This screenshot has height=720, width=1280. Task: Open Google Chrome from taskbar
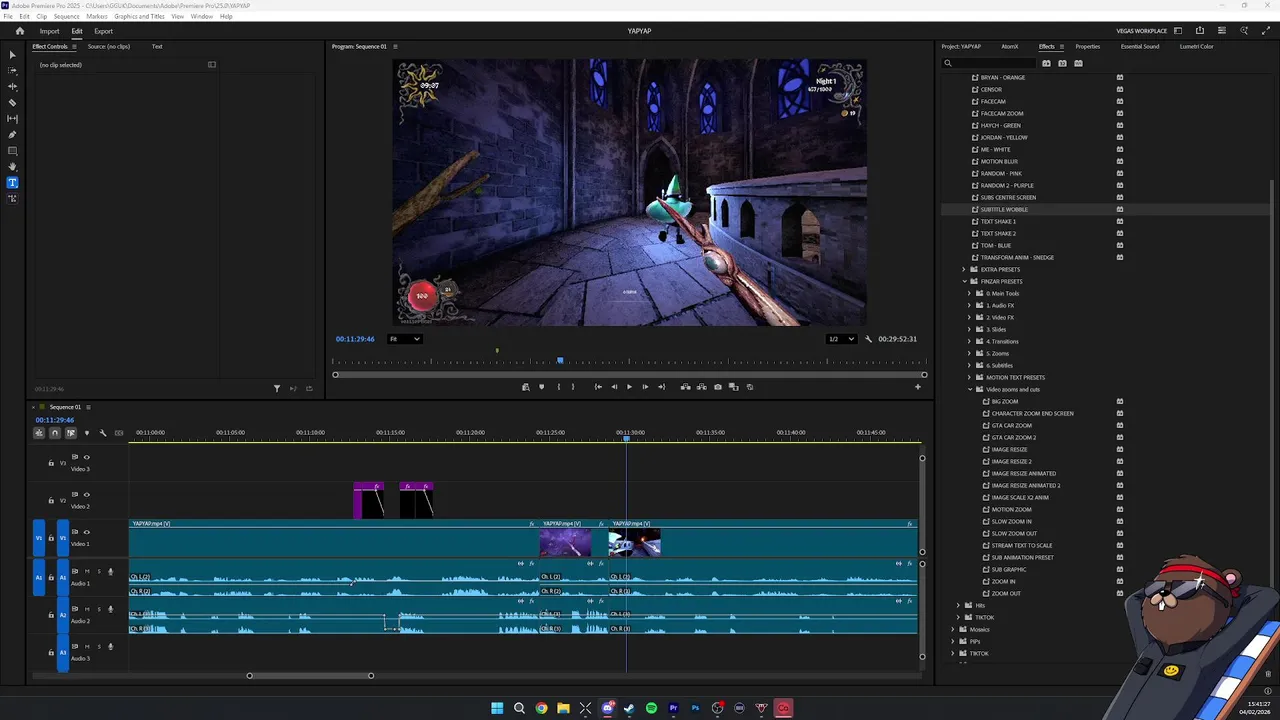(x=541, y=708)
